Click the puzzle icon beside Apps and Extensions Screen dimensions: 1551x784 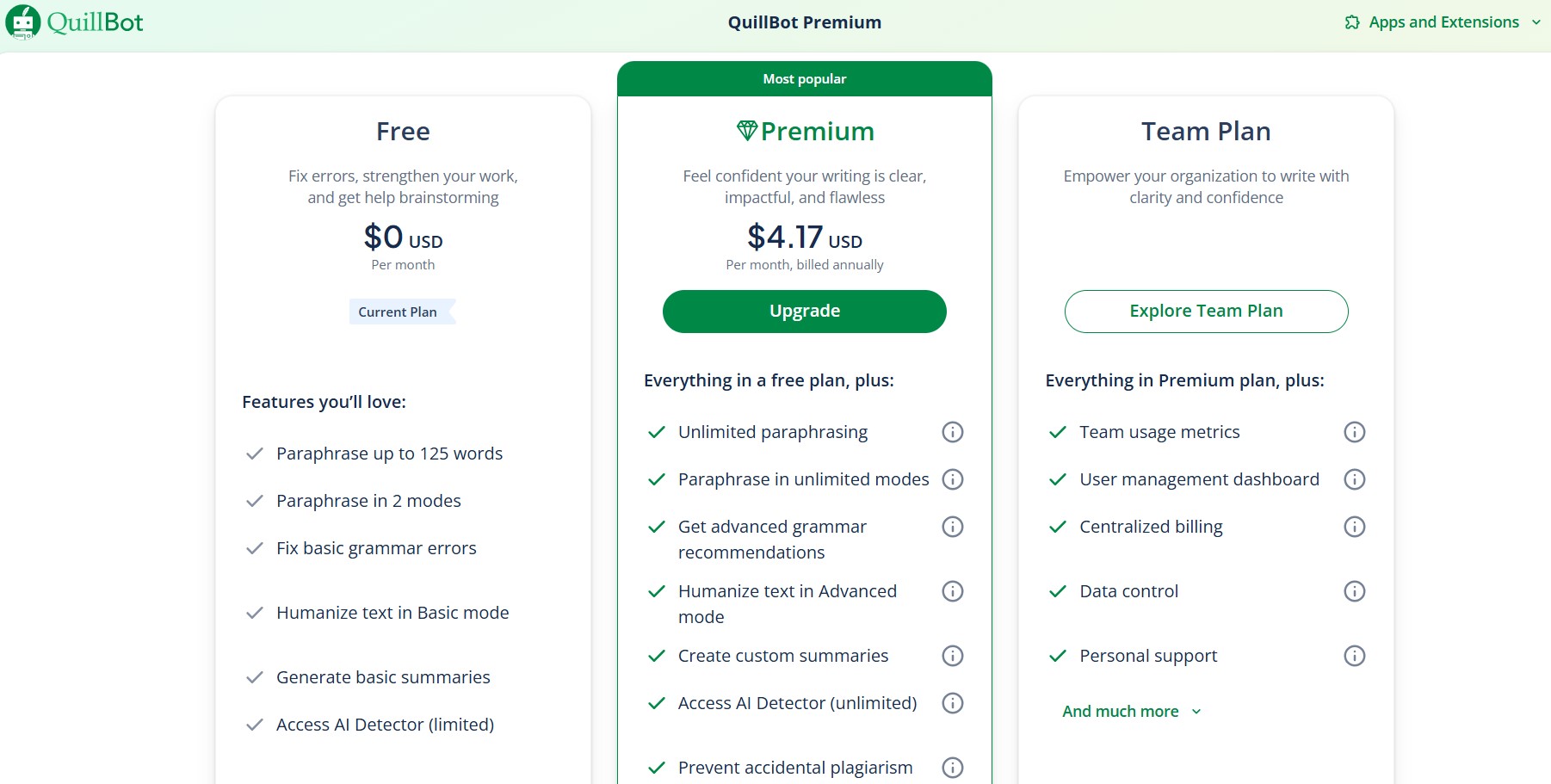pos(1350,22)
